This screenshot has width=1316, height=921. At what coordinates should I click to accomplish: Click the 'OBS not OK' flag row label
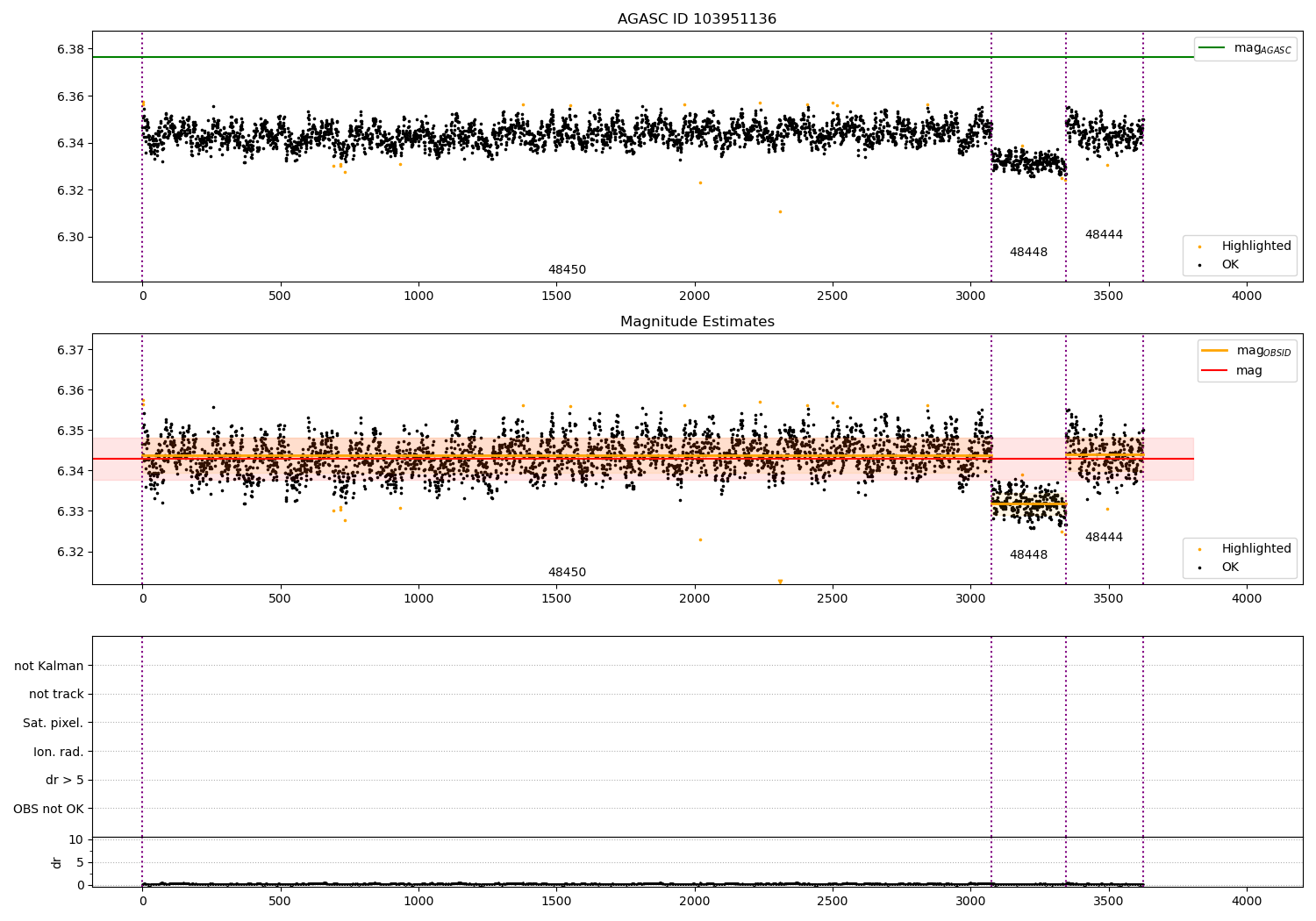[x=48, y=809]
